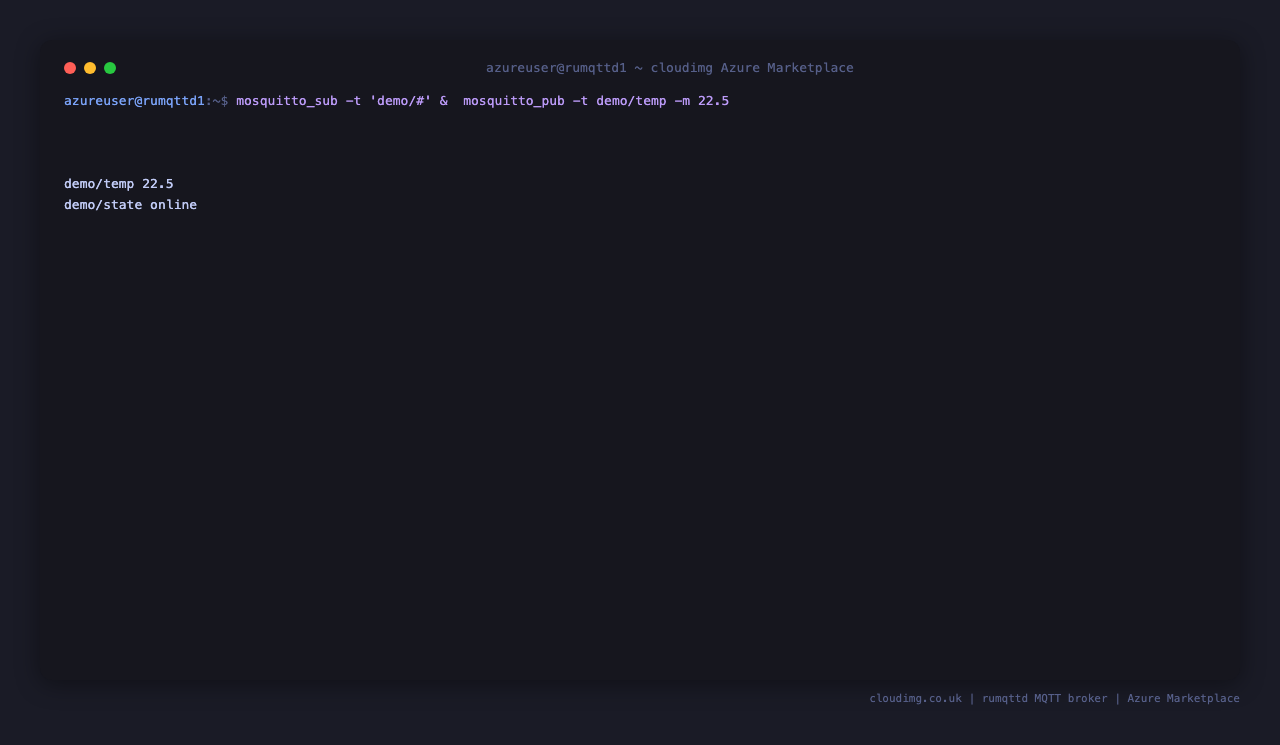Click the red close window dot
Viewport: 1280px width, 745px height.
70,68
